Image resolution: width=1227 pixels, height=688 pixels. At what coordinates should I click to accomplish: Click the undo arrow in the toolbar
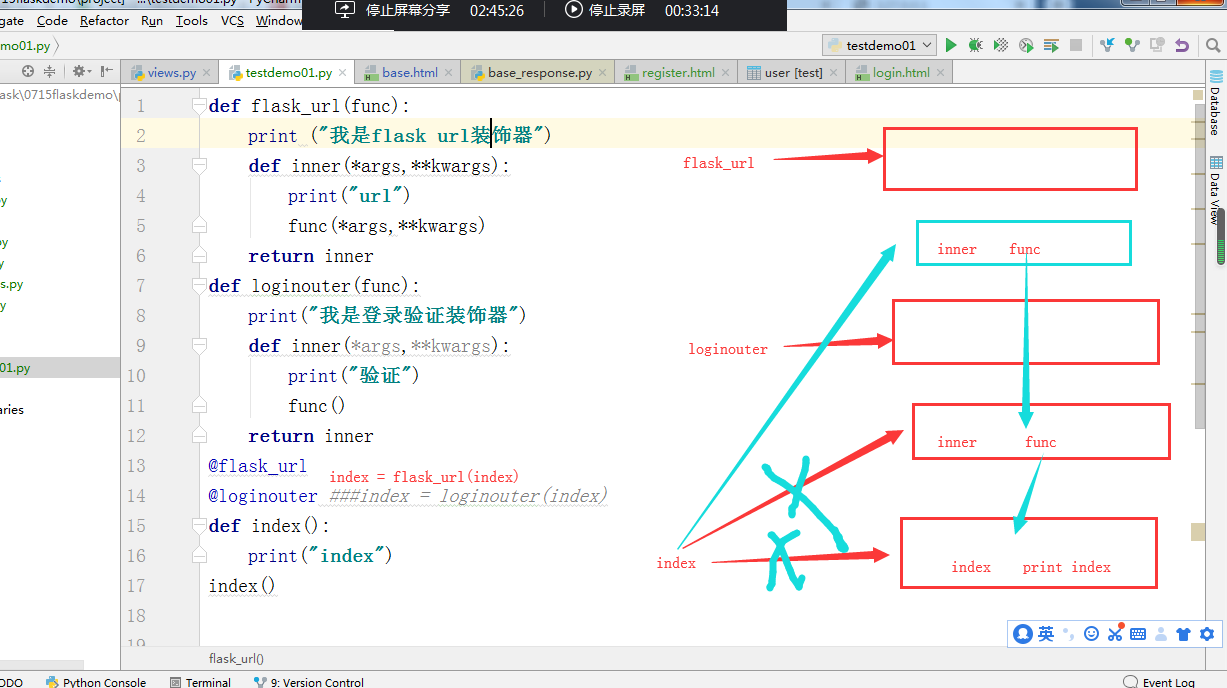point(1183,45)
